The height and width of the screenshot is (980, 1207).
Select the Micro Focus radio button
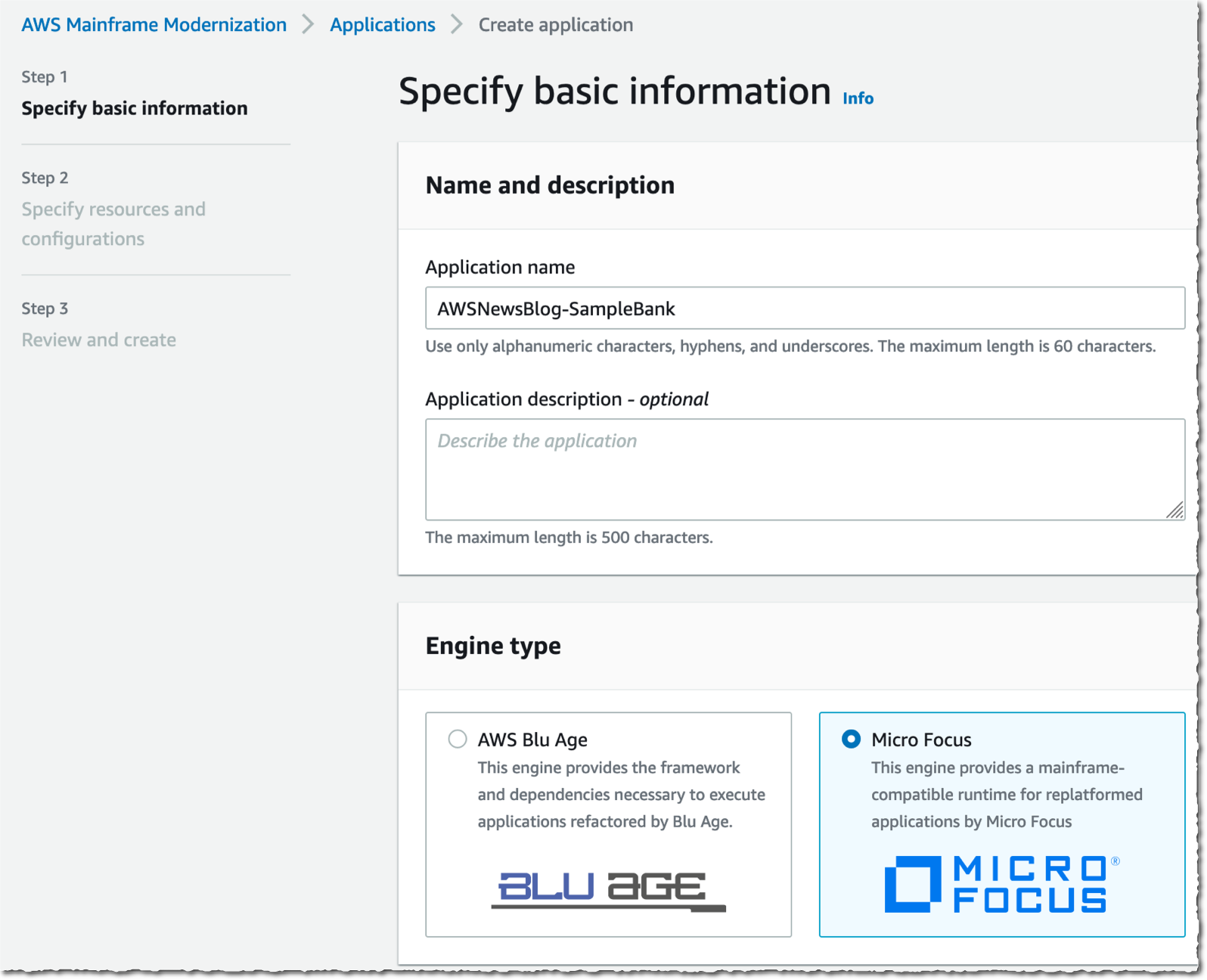pos(851,739)
